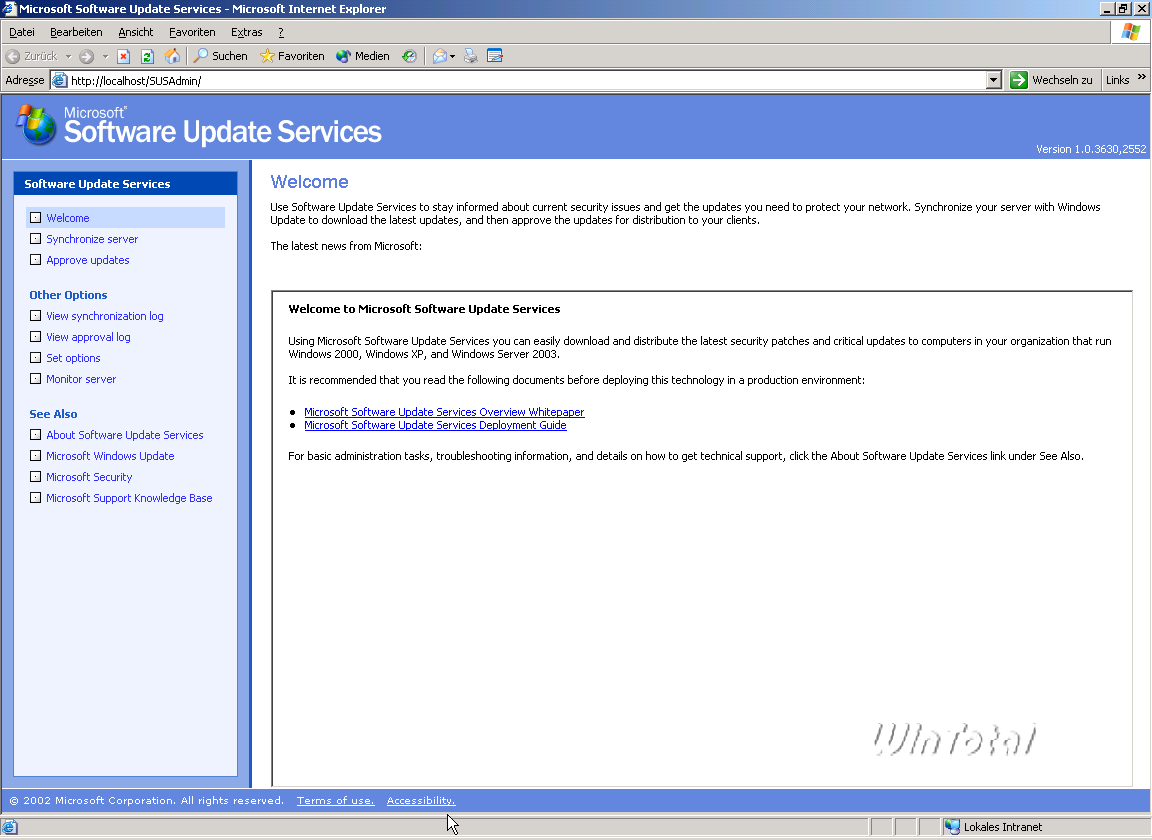Image resolution: width=1152 pixels, height=840 pixels.
Task: Click the Accessibility footer link
Action: click(421, 800)
